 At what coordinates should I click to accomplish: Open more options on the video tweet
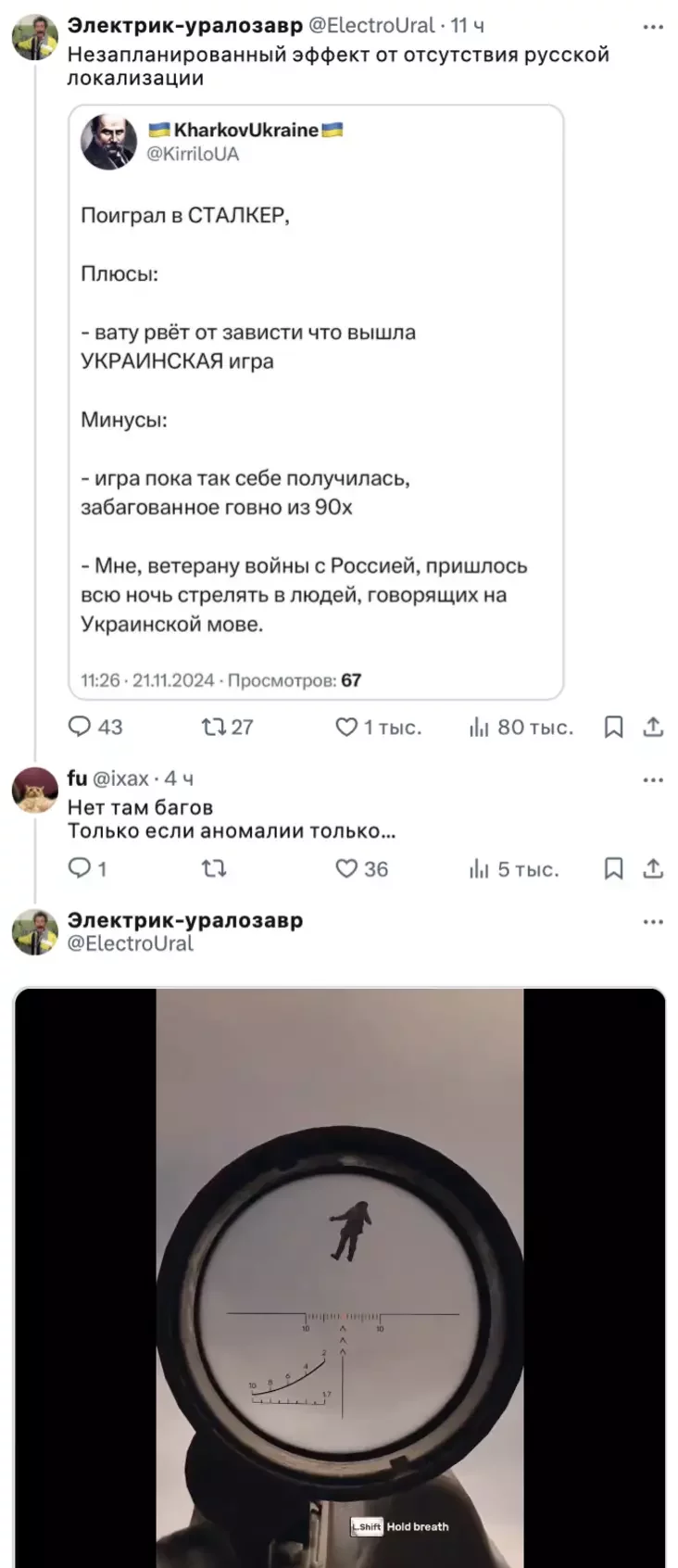[653, 921]
